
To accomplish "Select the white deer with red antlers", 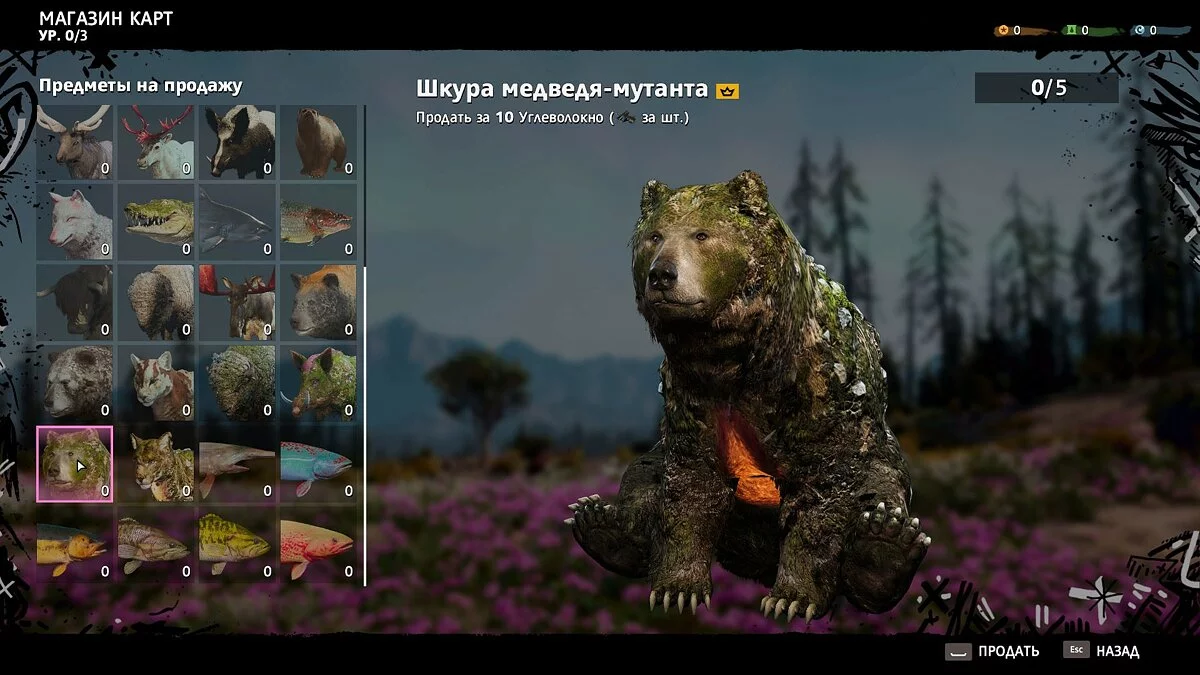I will click(156, 142).
